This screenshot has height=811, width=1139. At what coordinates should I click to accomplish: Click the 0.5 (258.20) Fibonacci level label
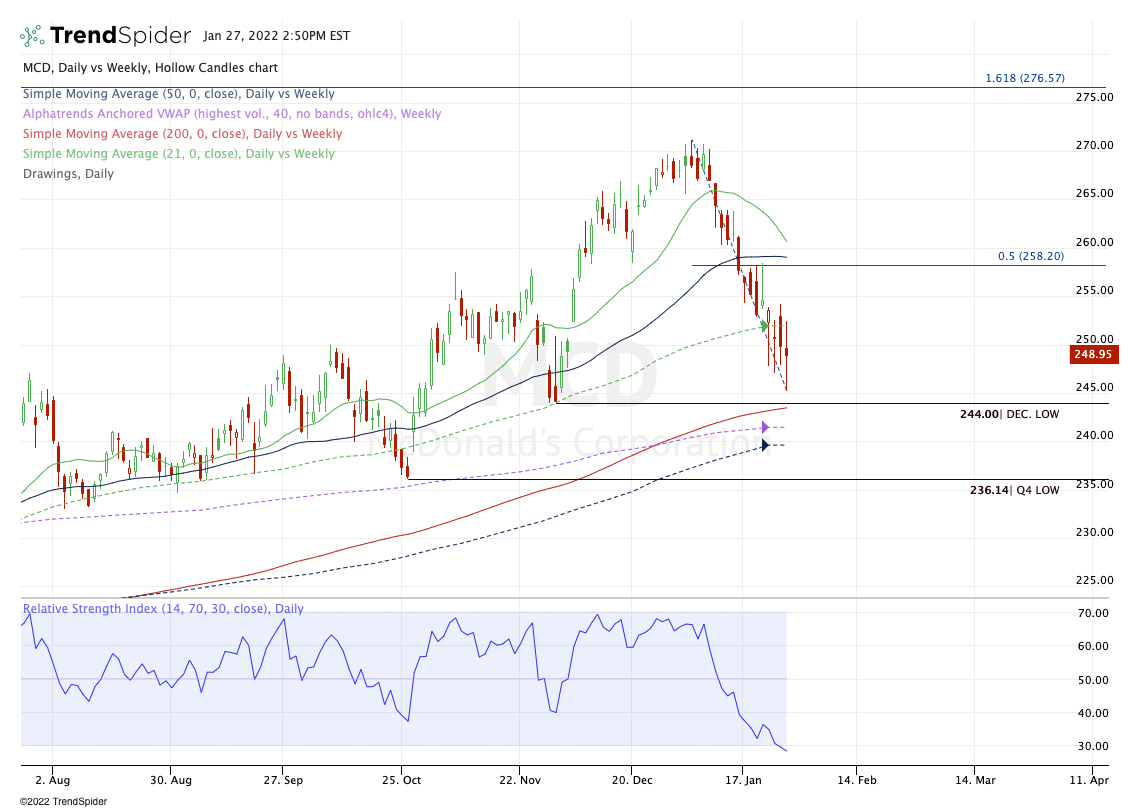[1031, 256]
